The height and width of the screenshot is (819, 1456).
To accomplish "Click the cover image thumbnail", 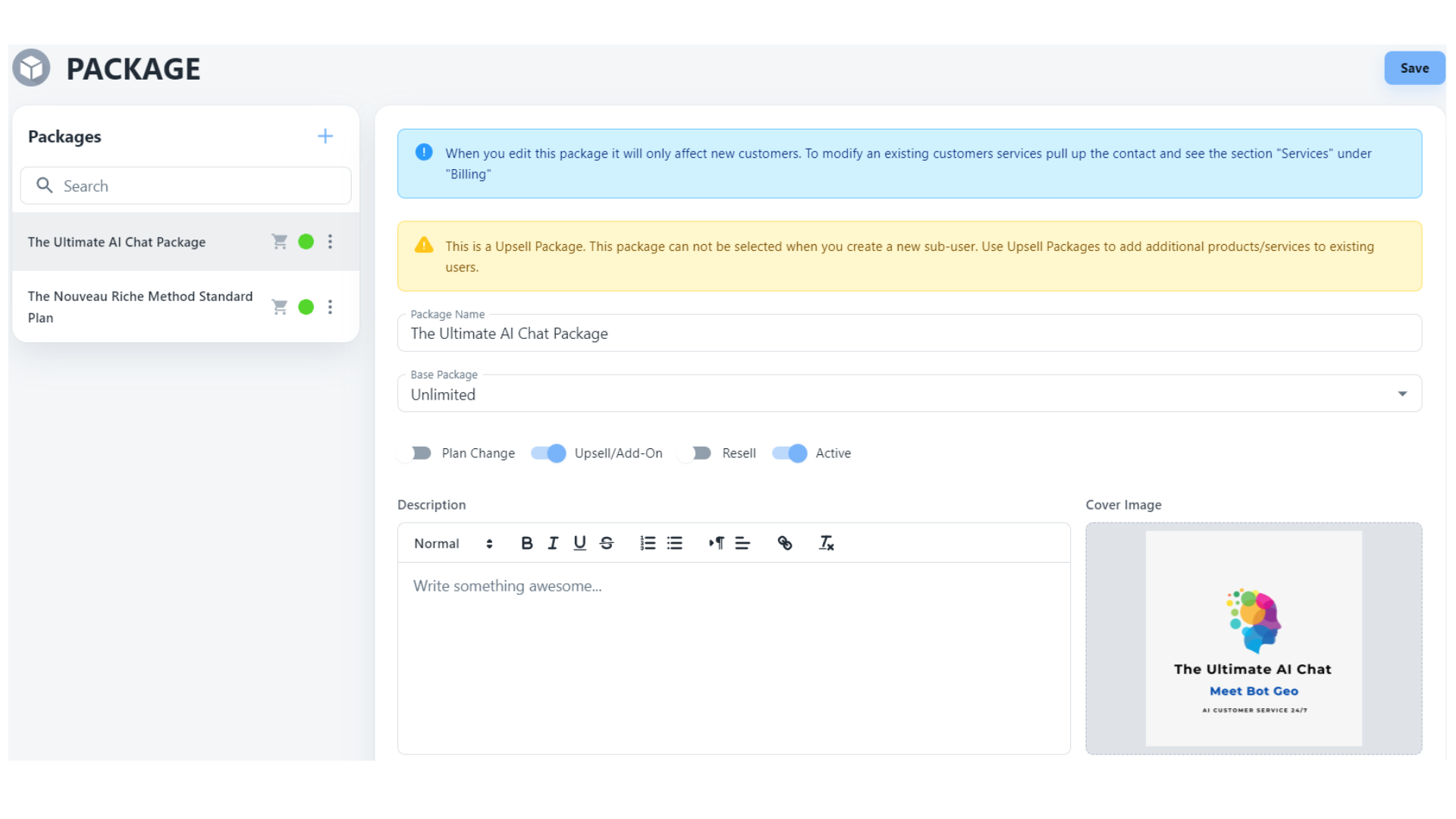I will pyautogui.click(x=1253, y=639).
